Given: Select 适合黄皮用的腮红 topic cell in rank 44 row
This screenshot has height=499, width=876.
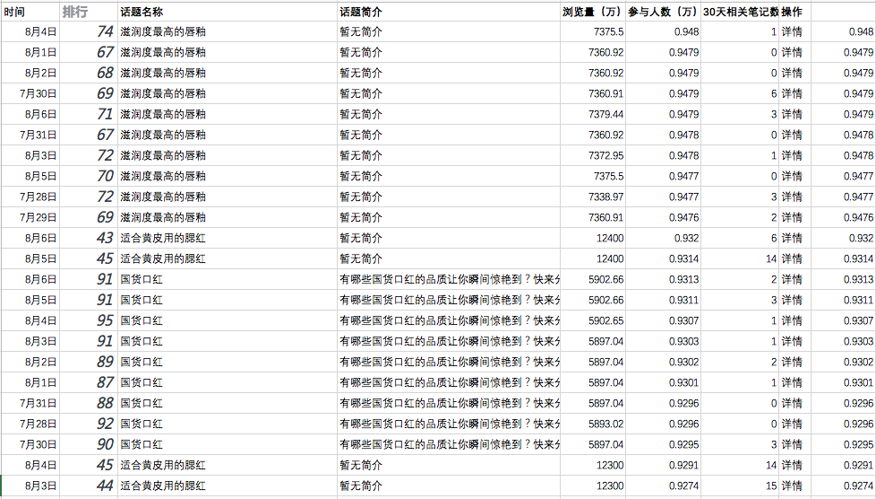Looking at the screenshot, I should point(227,486).
